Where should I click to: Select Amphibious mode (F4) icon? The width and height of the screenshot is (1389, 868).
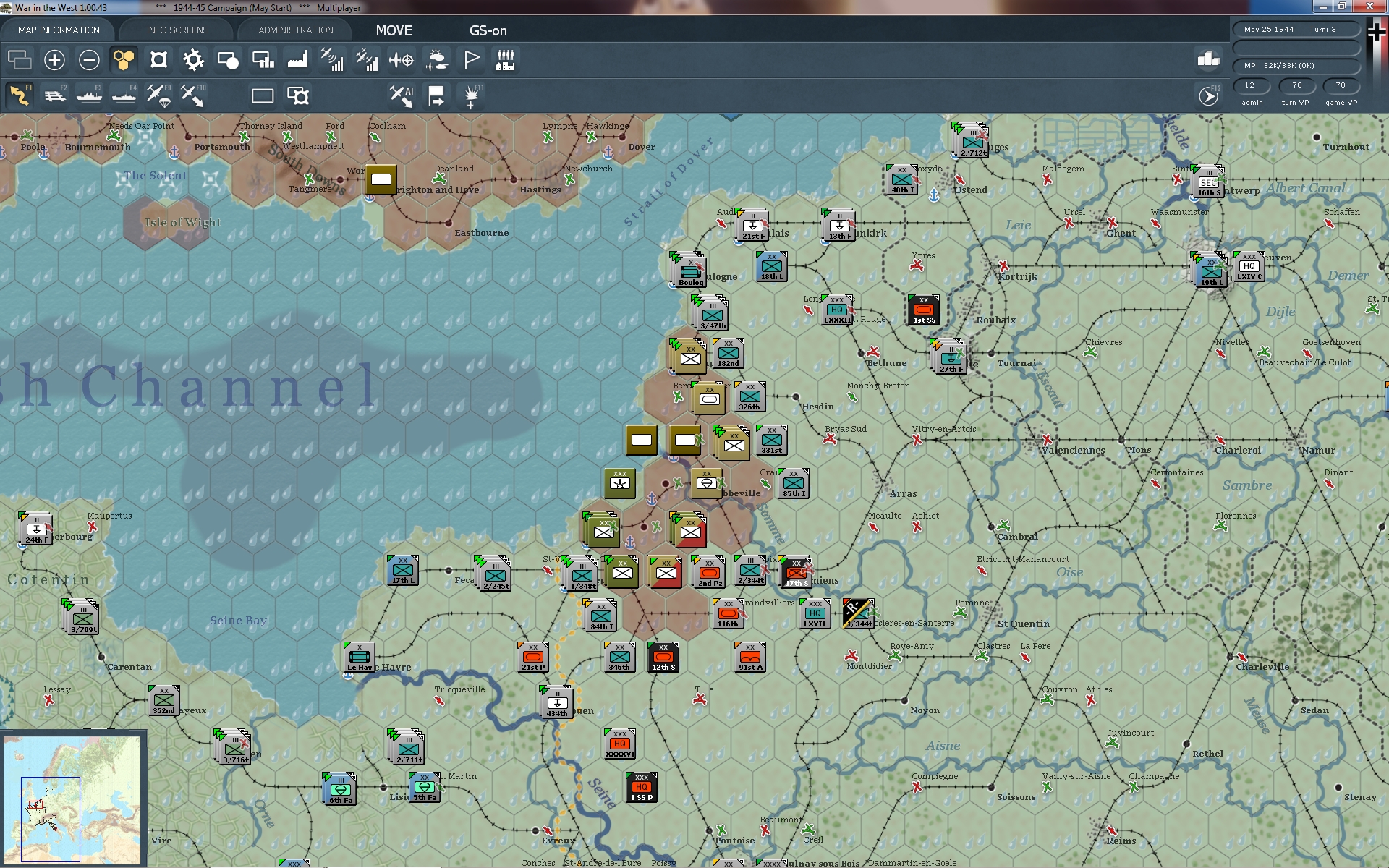(124, 95)
